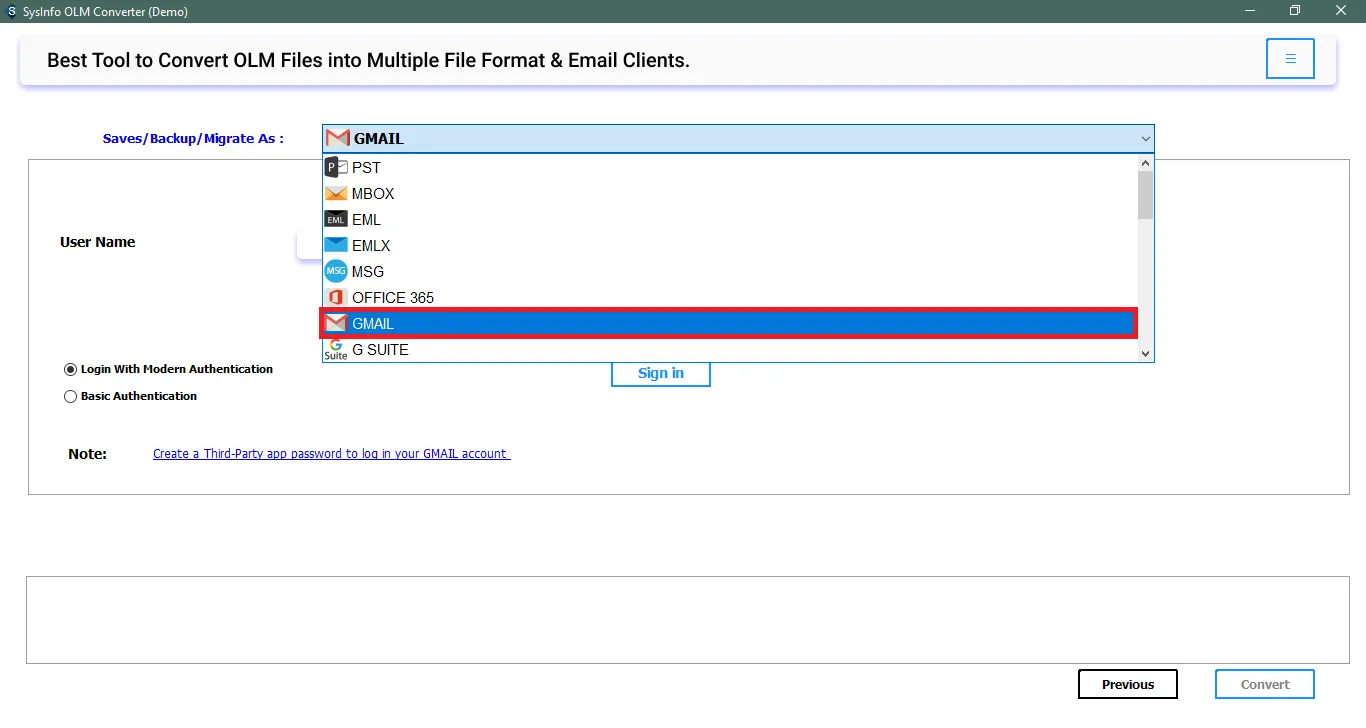
Task: Go back with the Previous button
Action: pos(1128,684)
